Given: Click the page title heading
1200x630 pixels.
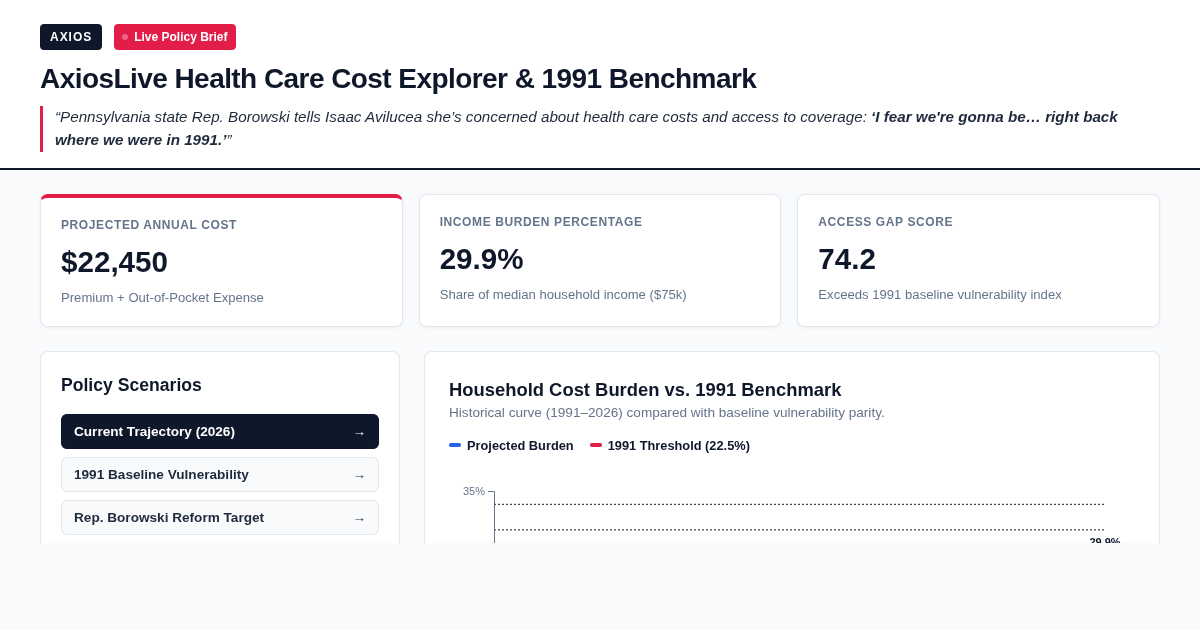Looking at the screenshot, I should pos(398,79).
